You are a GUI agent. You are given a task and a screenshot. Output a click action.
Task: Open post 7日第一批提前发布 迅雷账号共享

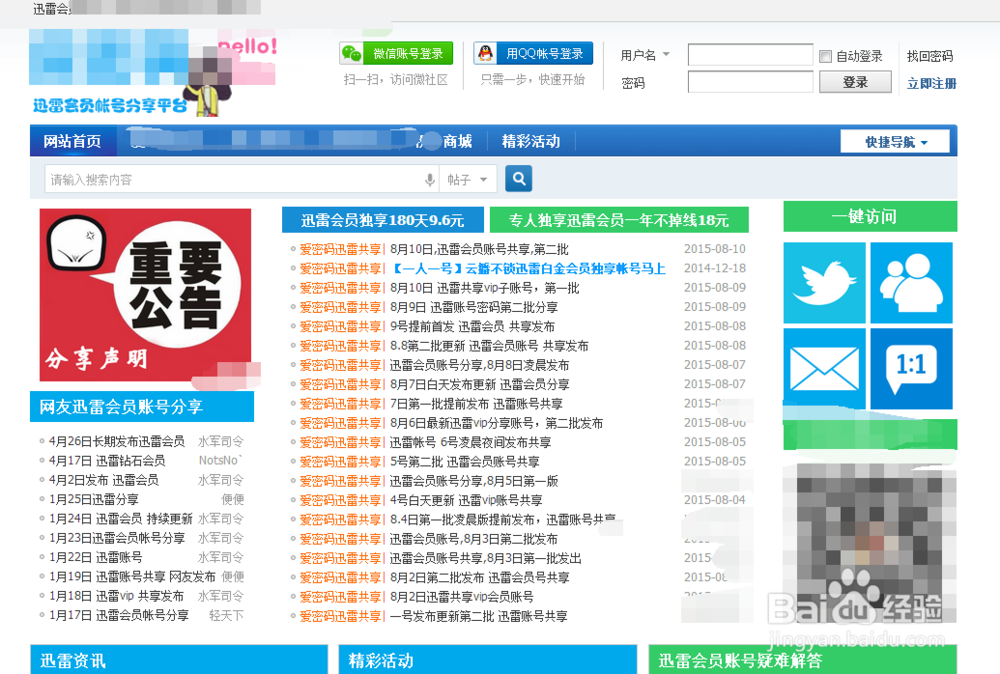(x=476, y=404)
